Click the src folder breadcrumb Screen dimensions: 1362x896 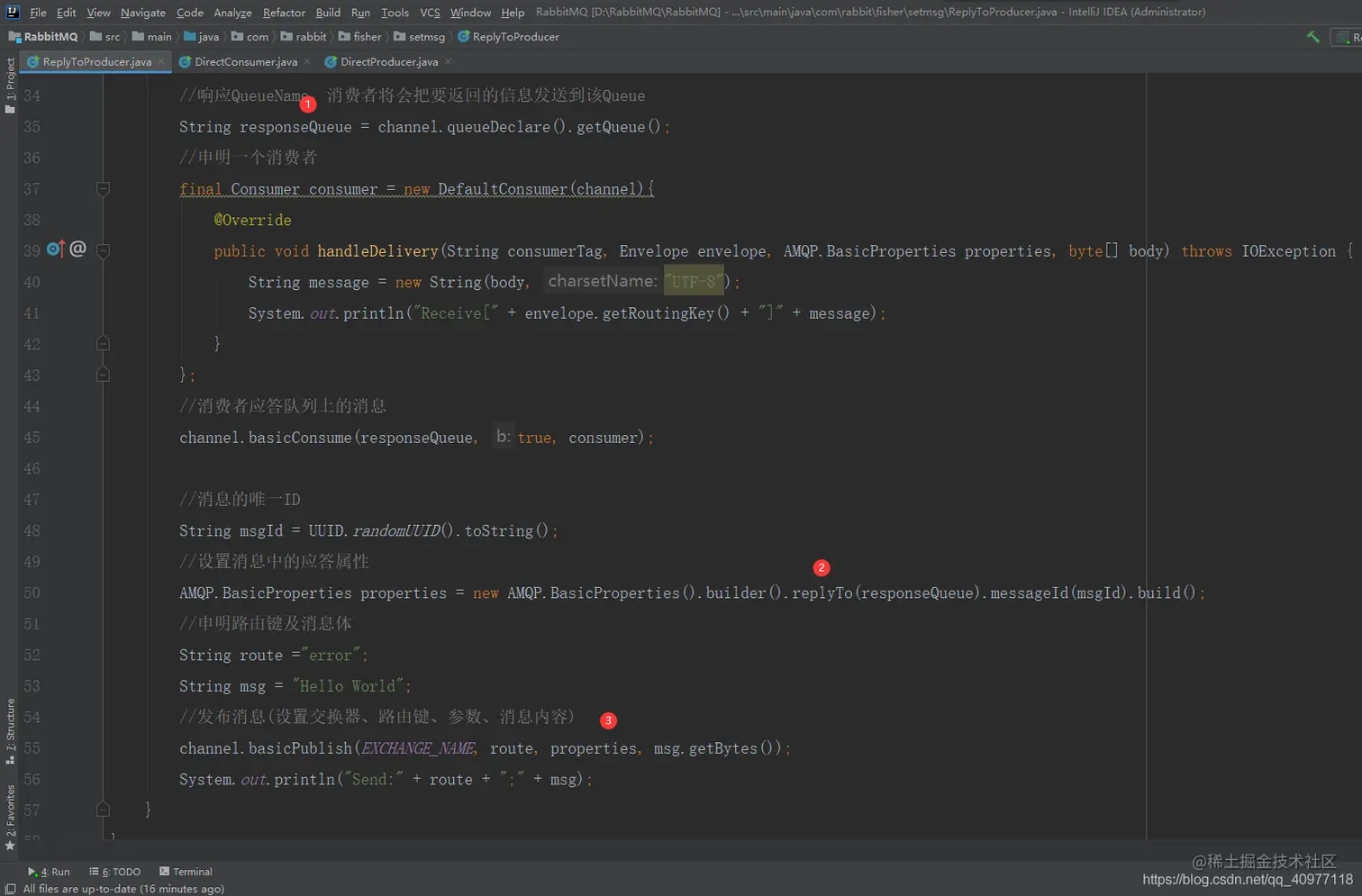click(x=105, y=37)
